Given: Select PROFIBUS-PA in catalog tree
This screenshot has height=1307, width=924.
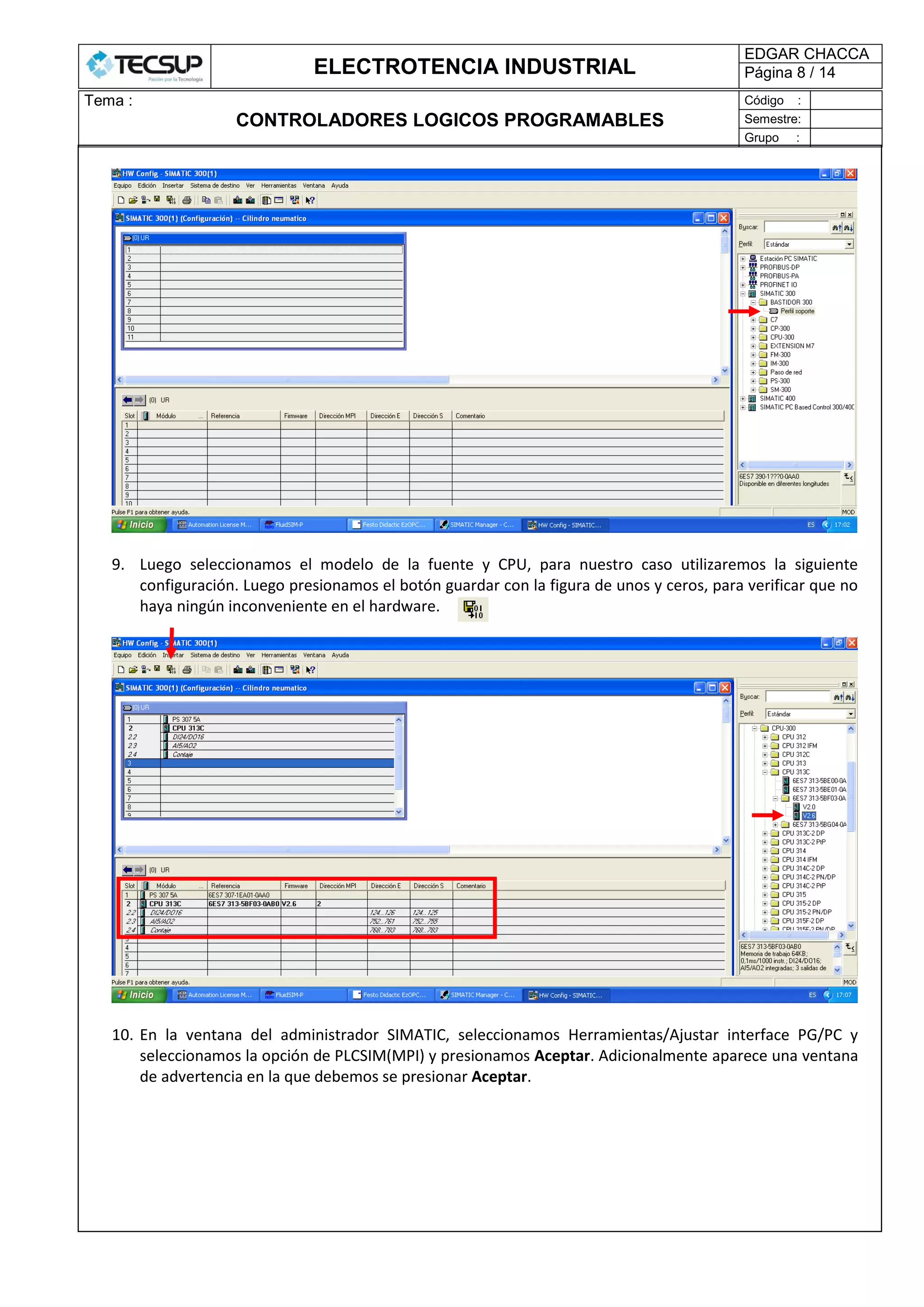Looking at the screenshot, I should pyautogui.click(x=779, y=276).
